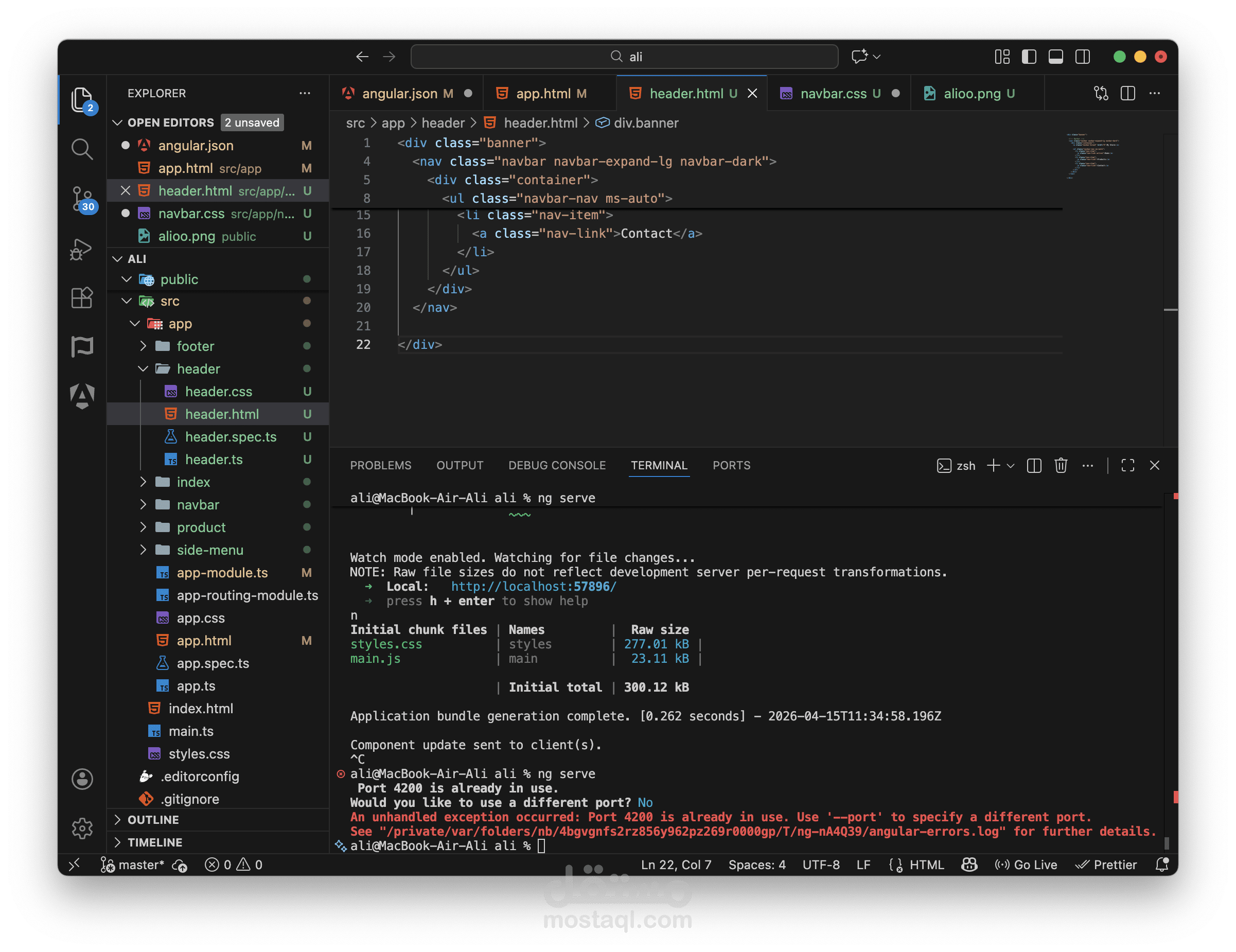Viewport: 1236px width, 952px height.
Task: Open Run and Debug view
Action: [x=82, y=249]
